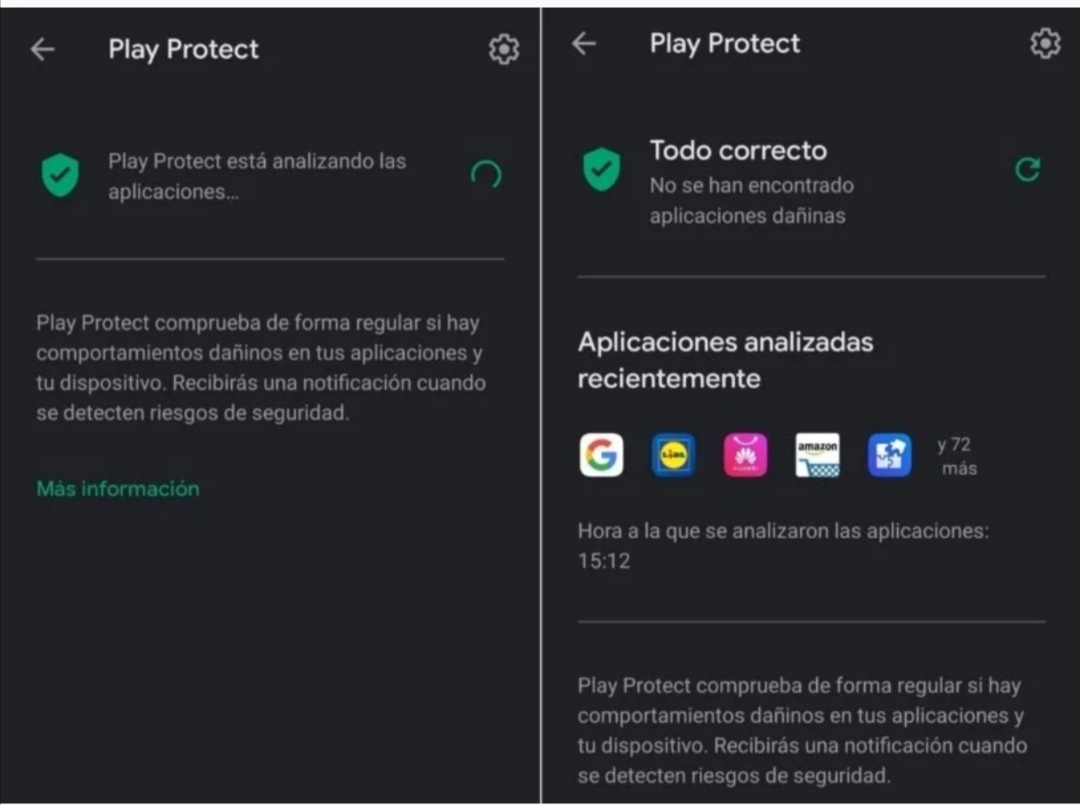Select the Google app icon
1080x805 pixels.
(601, 454)
